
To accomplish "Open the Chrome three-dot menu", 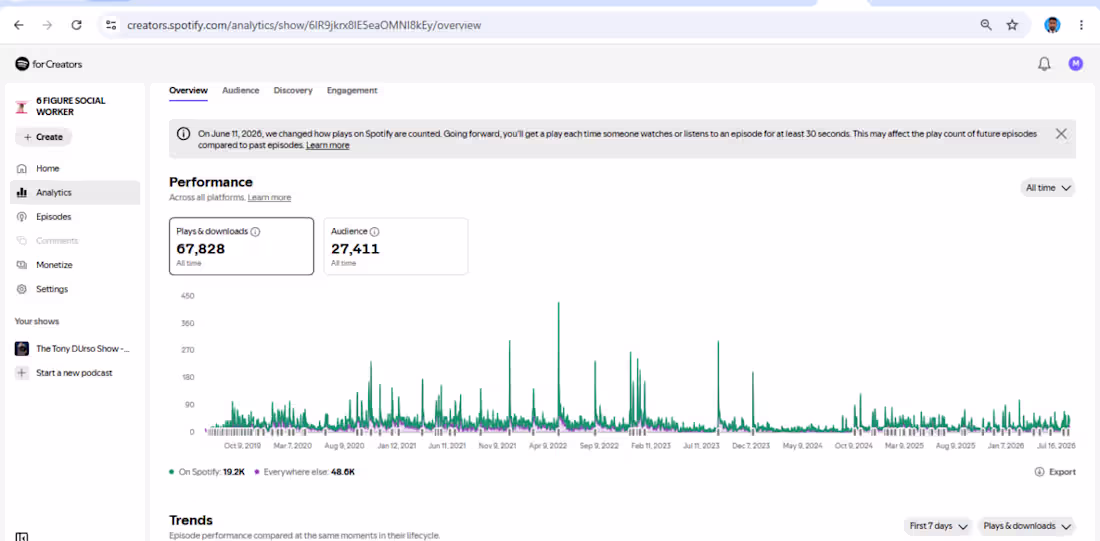I will point(1081,25).
